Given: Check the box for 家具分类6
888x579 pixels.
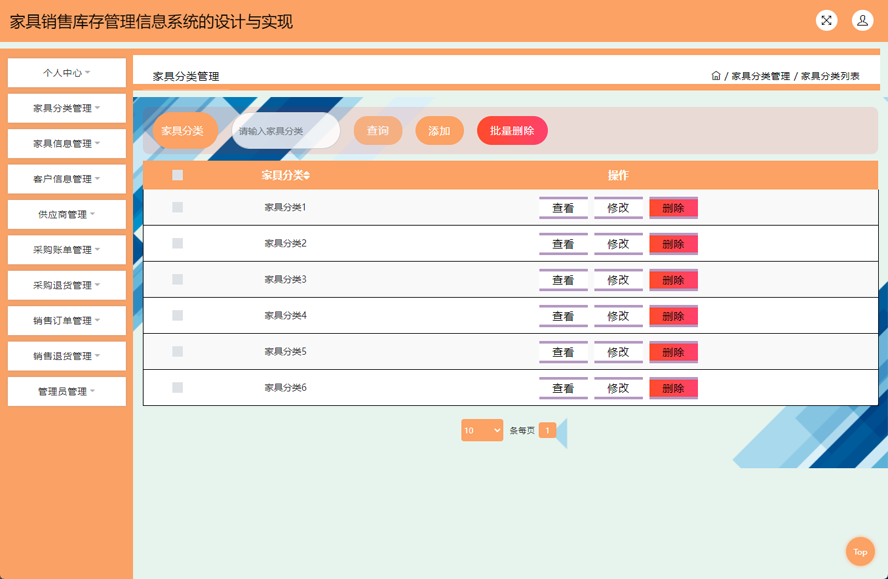Looking at the screenshot, I should pyautogui.click(x=177, y=388).
